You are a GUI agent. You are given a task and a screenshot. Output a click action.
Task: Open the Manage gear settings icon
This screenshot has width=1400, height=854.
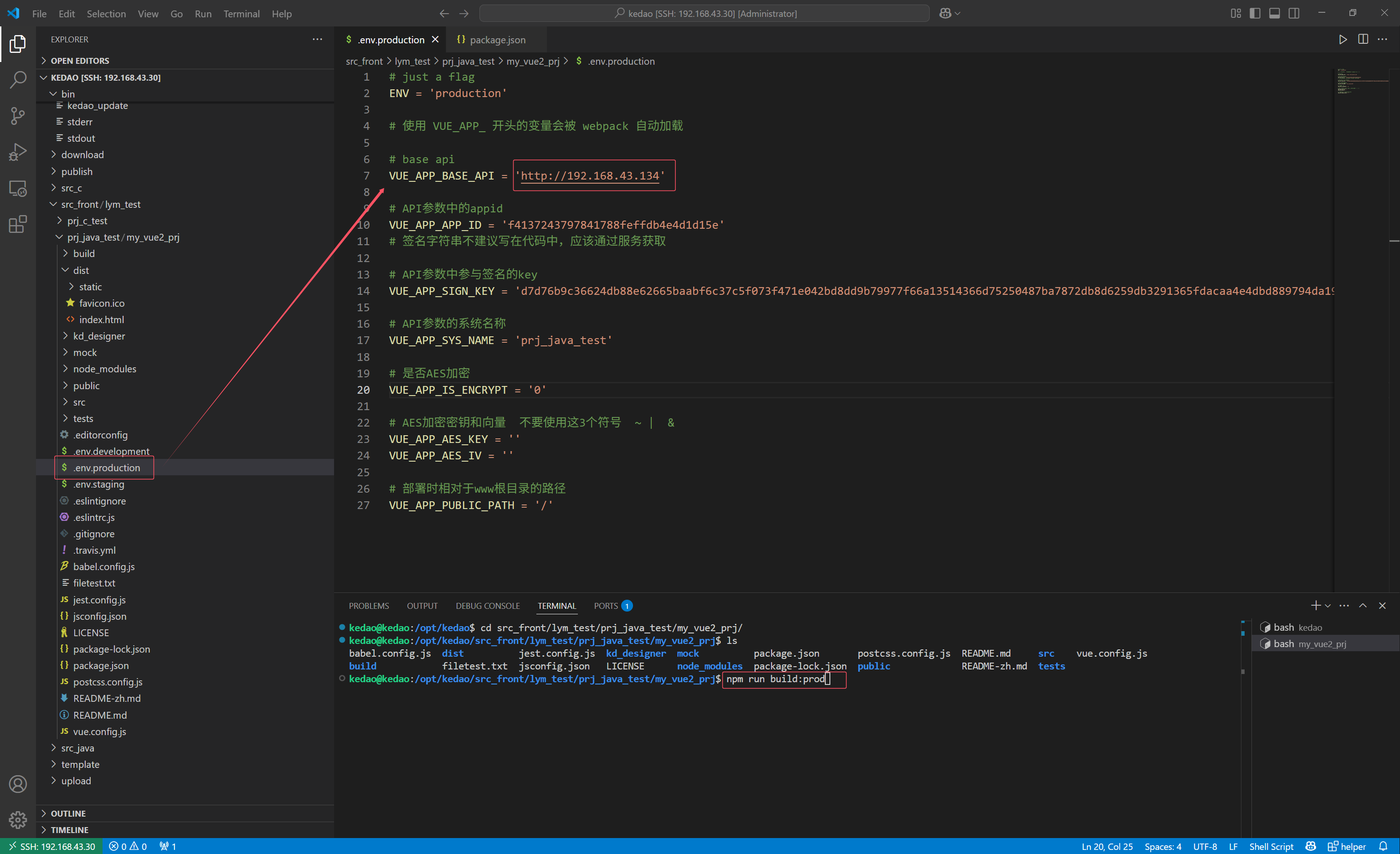[x=18, y=819]
